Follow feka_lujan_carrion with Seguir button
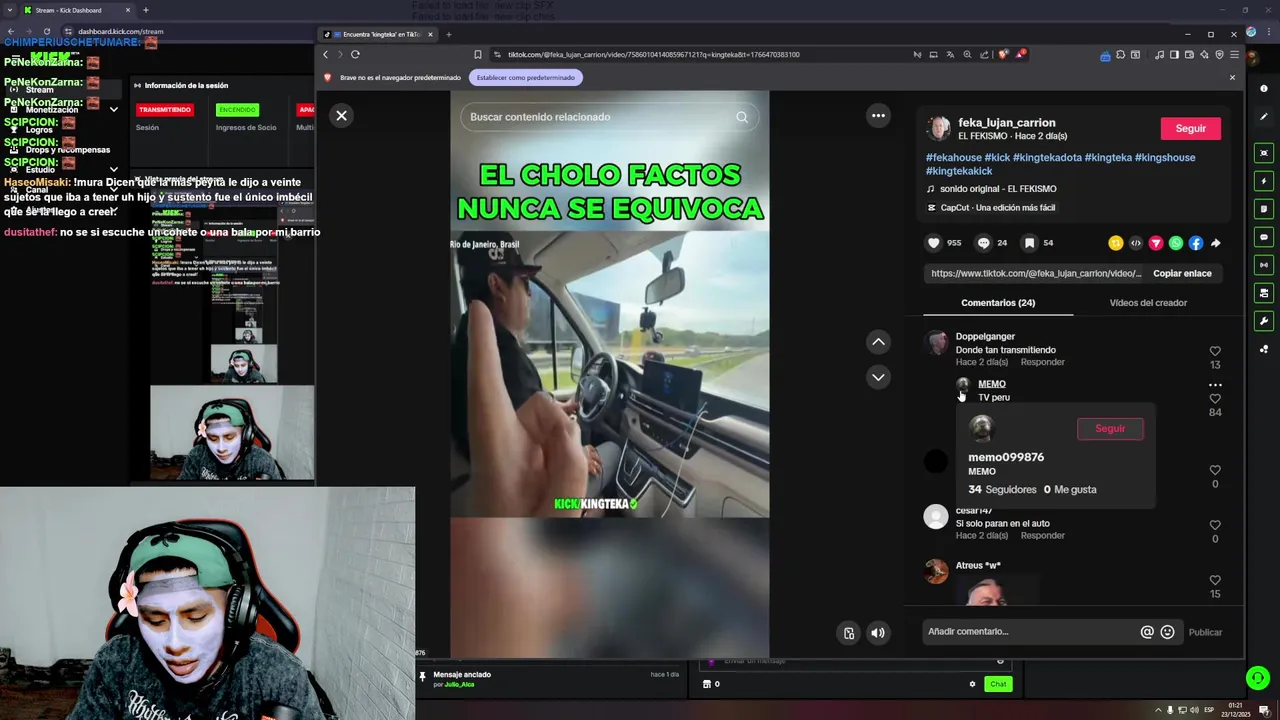The height and width of the screenshot is (720, 1280). [x=1190, y=128]
